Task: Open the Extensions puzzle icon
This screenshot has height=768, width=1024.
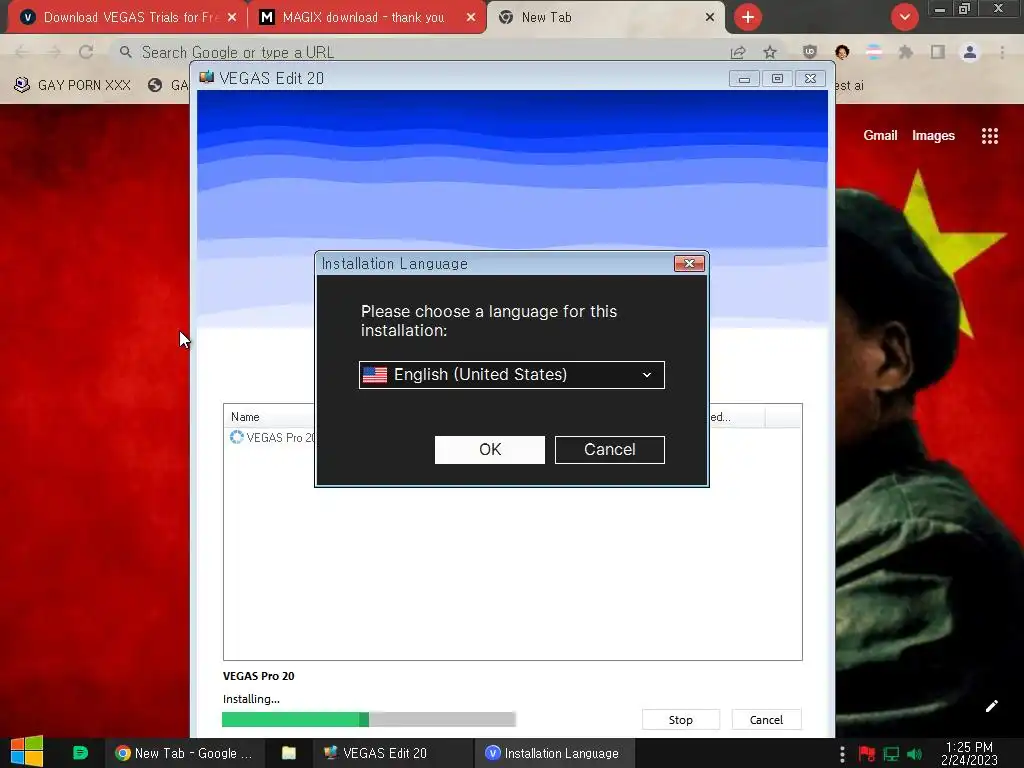Action: click(906, 52)
